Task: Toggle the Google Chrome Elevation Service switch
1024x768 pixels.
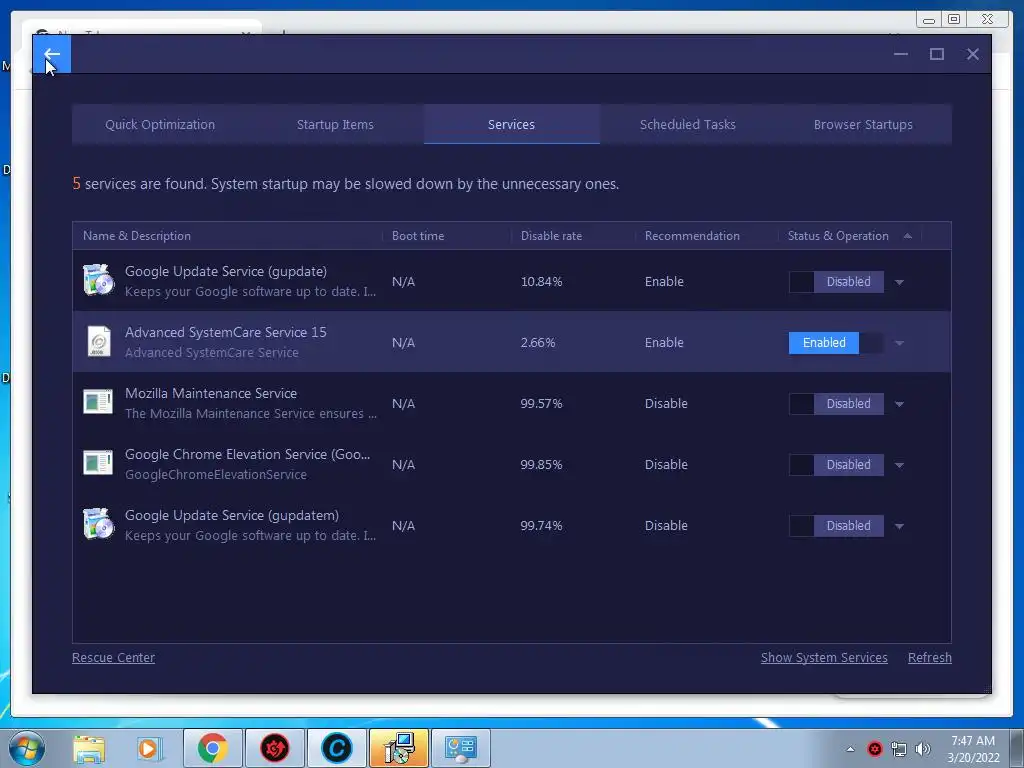Action: (836, 464)
